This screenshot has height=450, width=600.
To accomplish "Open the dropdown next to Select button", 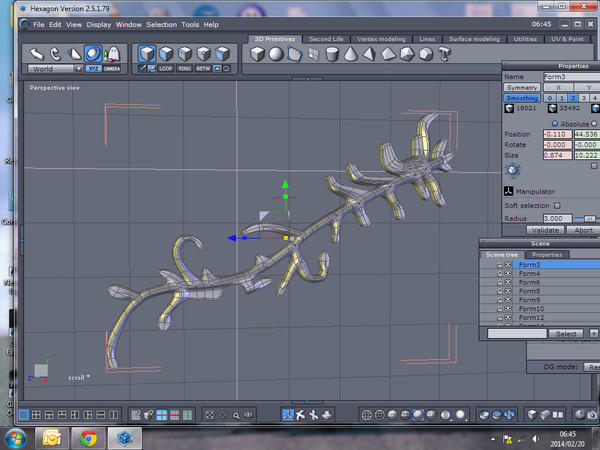I will click(x=593, y=333).
